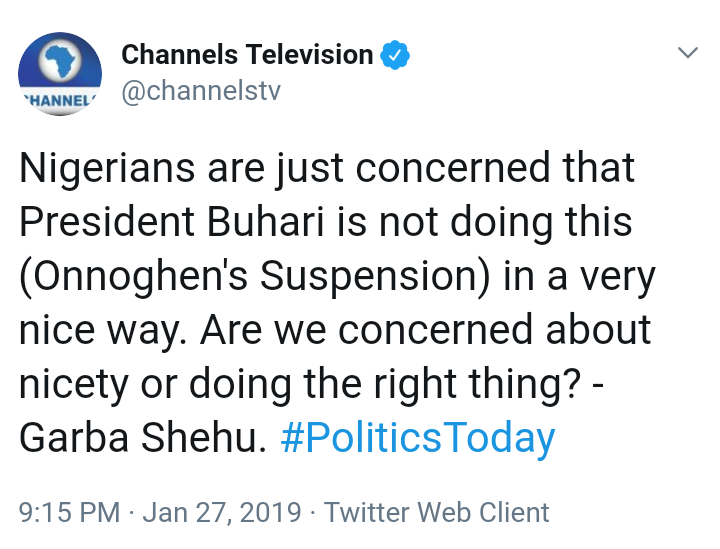Open the Channels Television profile avatar
Screen dimensions: 720x549
coord(60,75)
